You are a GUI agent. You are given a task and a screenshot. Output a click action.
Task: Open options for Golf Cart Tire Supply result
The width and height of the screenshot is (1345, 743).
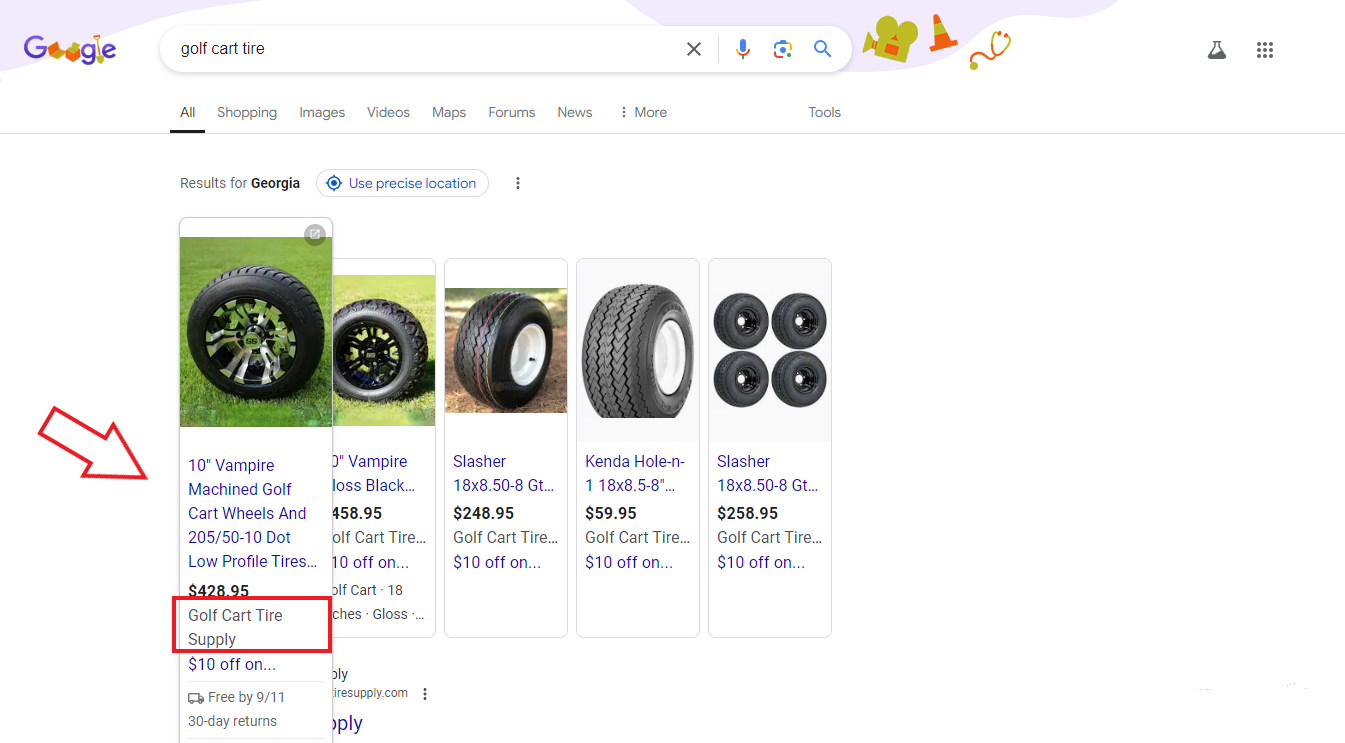click(425, 693)
